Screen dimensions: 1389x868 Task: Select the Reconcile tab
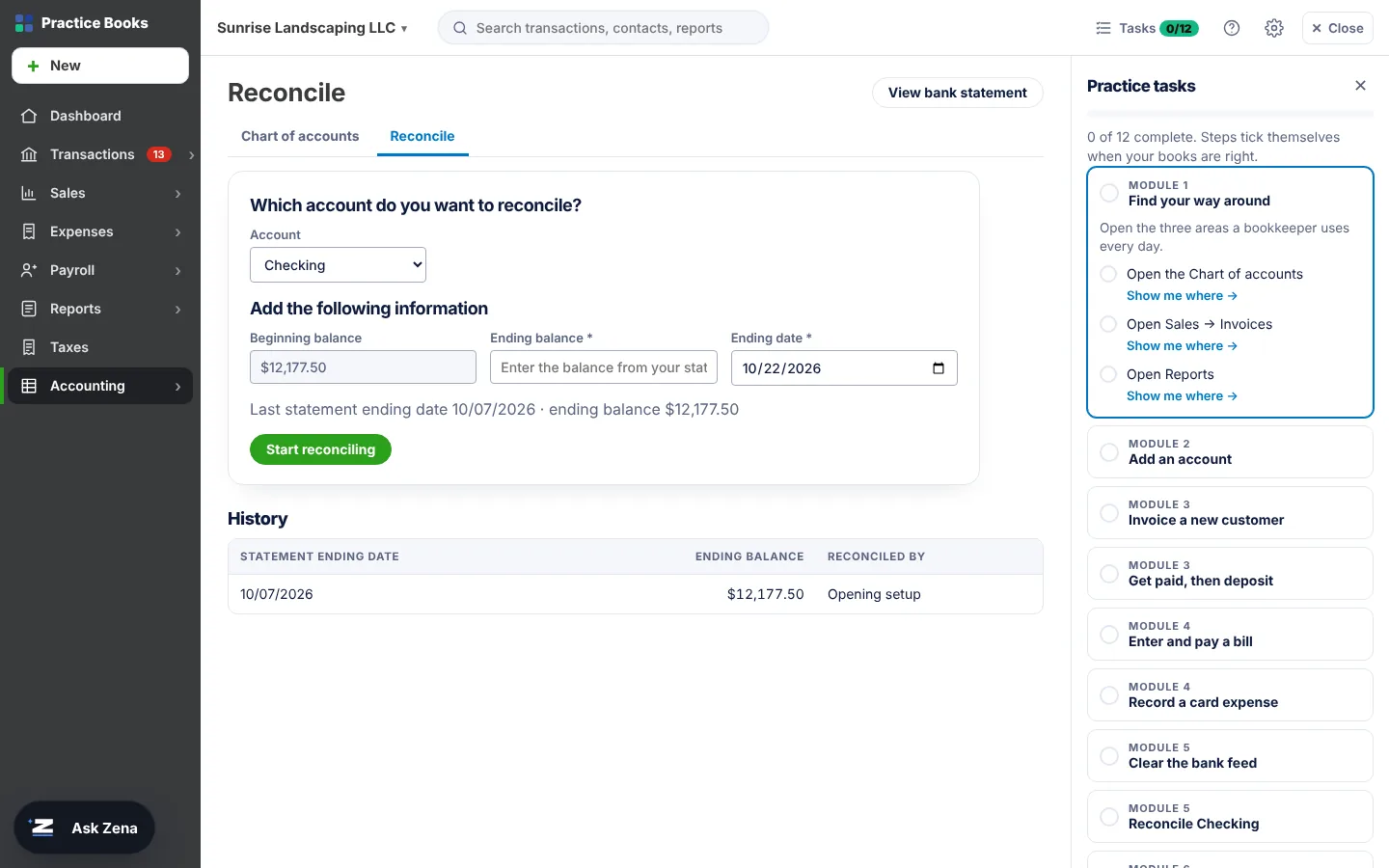click(x=422, y=136)
